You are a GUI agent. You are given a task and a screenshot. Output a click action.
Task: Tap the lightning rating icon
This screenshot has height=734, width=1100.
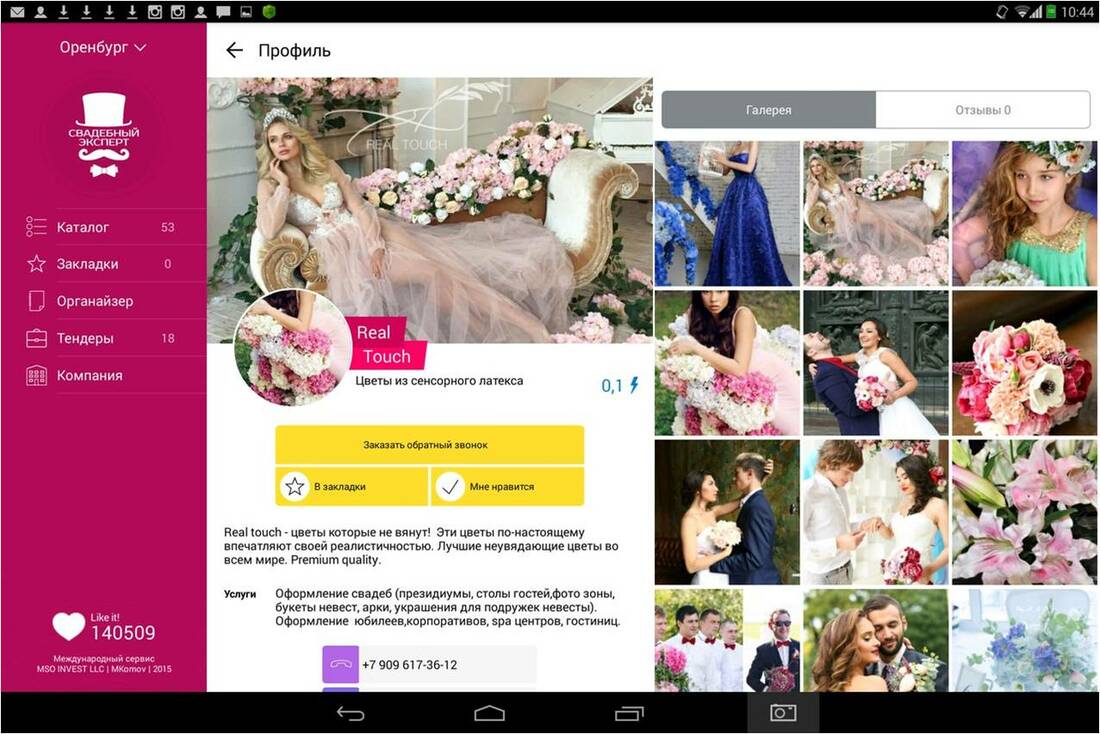(633, 385)
